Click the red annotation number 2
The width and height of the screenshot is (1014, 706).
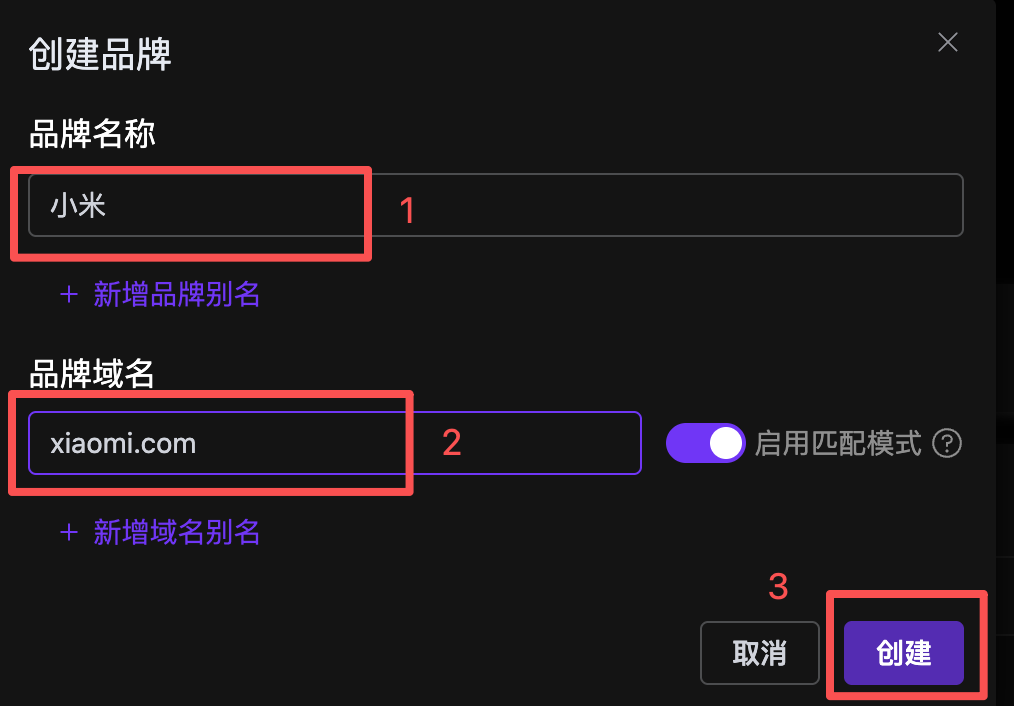451,443
